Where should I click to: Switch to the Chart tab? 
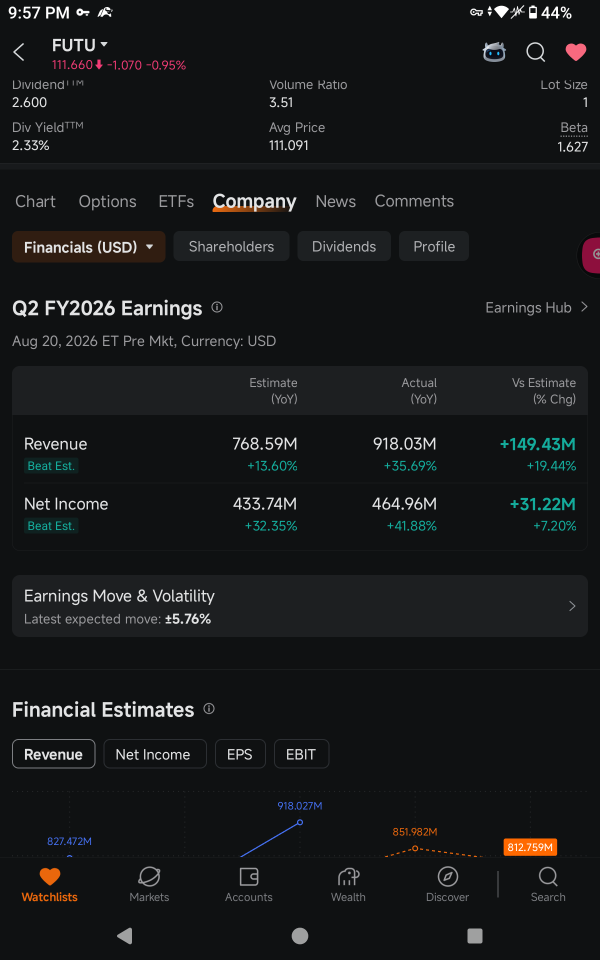click(36, 201)
